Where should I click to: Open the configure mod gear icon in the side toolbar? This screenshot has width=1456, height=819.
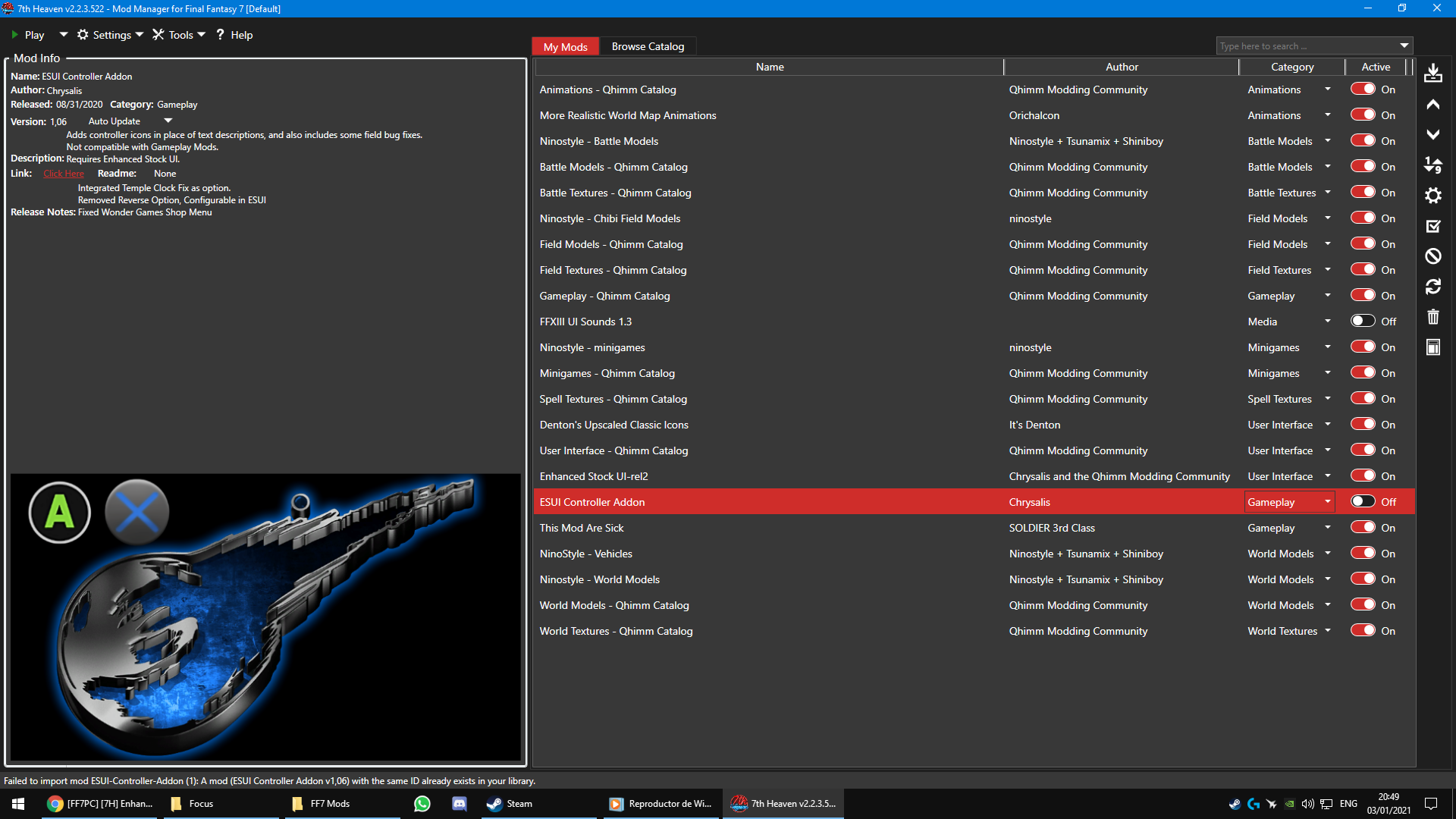click(1432, 195)
